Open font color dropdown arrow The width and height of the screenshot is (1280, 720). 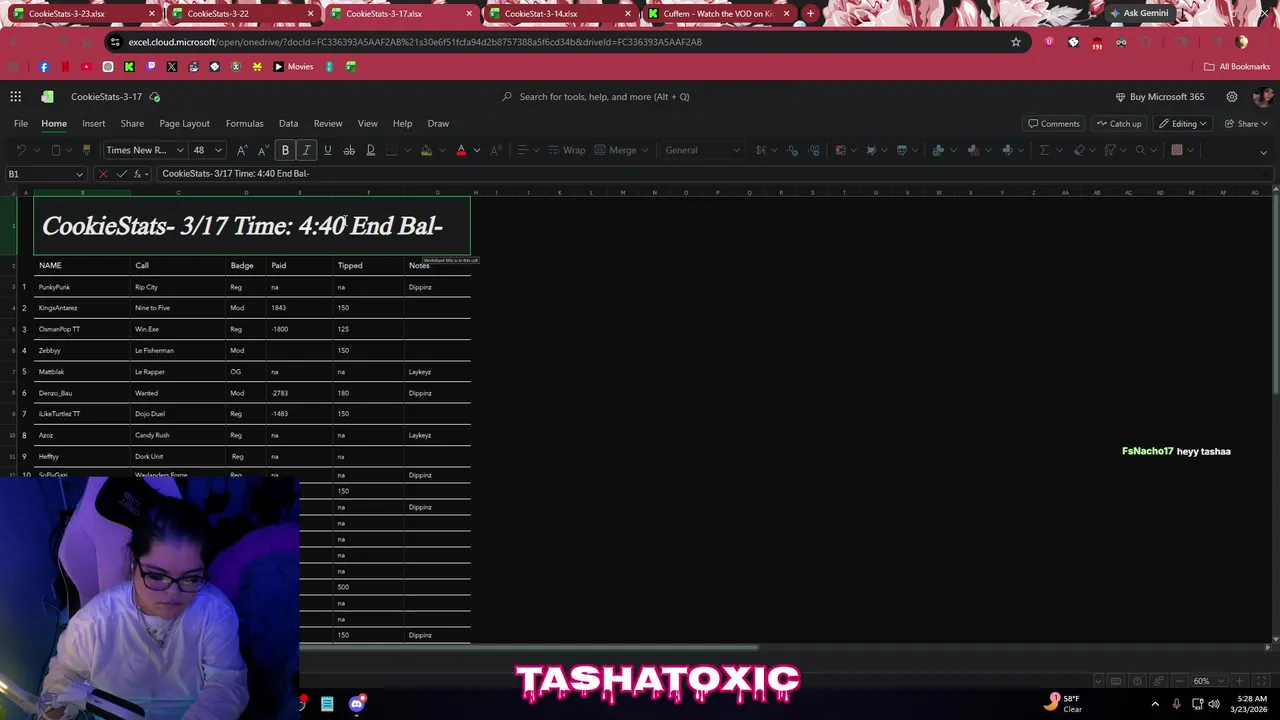[476, 150]
